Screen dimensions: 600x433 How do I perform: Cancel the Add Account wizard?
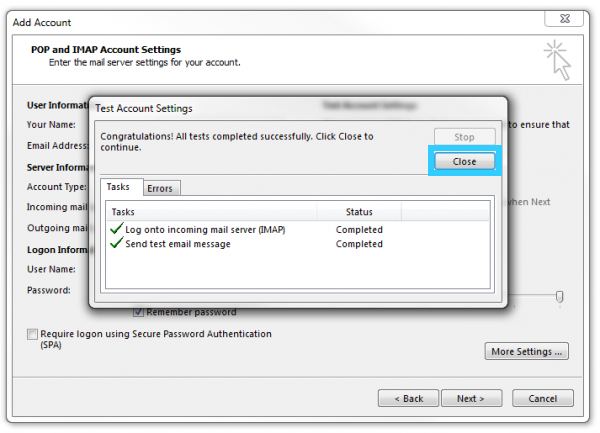pos(542,398)
